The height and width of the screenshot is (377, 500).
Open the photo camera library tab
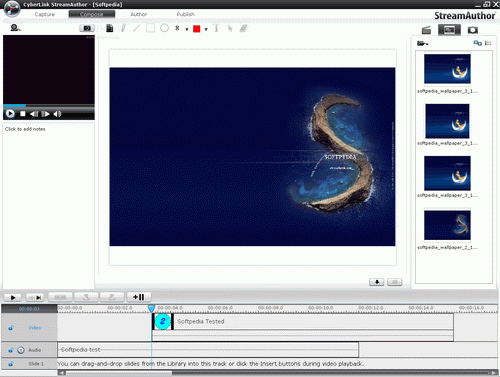pyautogui.click(x=473, y=30)
